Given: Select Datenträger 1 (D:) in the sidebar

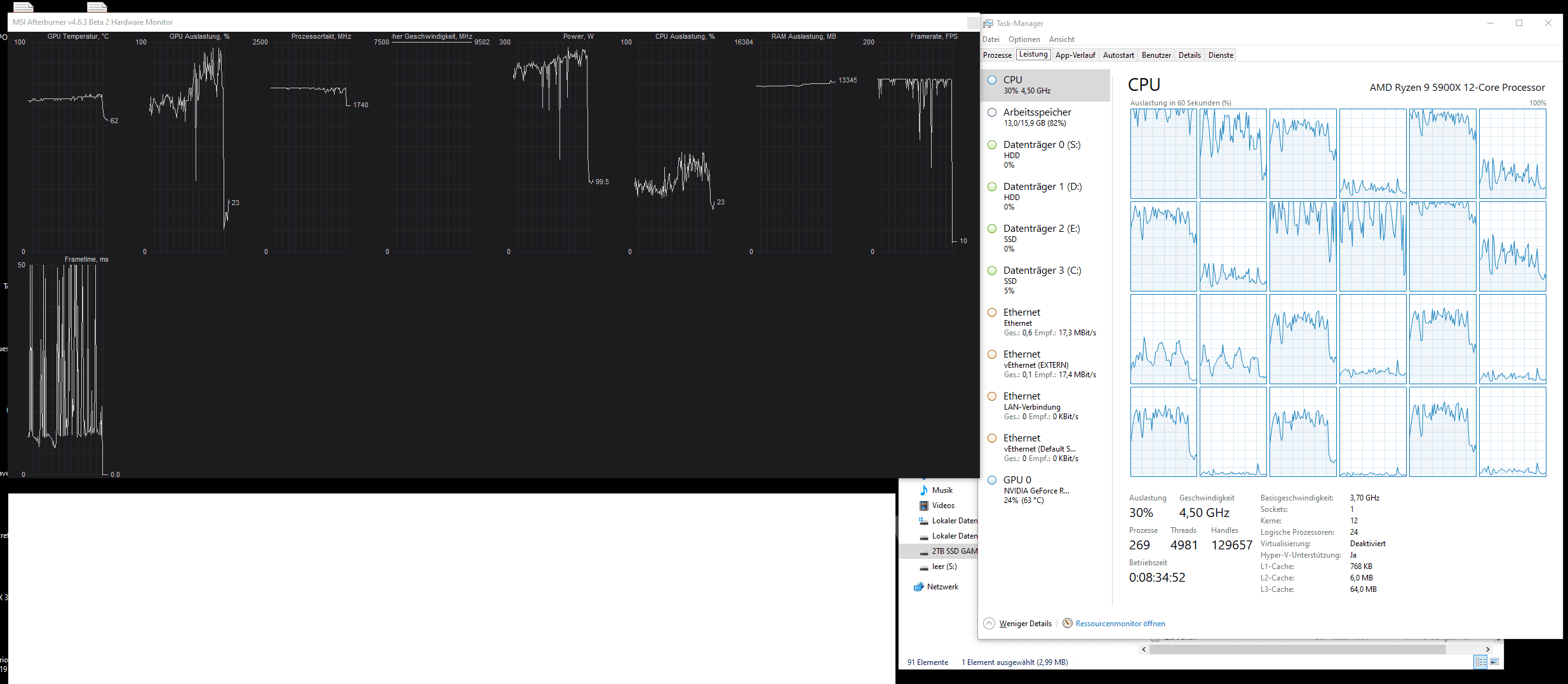Looking at the screenshot, I should click(x=1045, y=196).
